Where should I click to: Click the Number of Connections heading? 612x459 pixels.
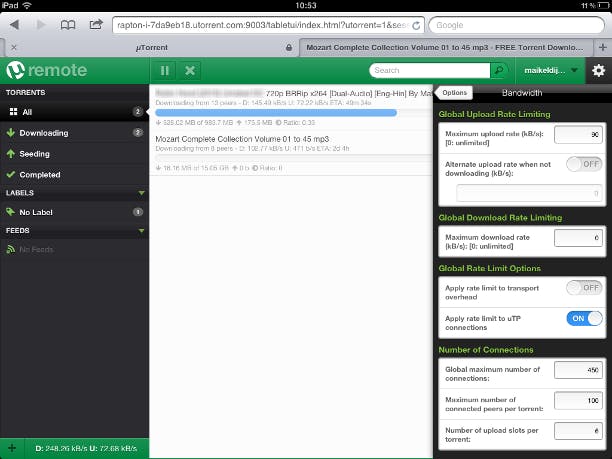(486, 350)
